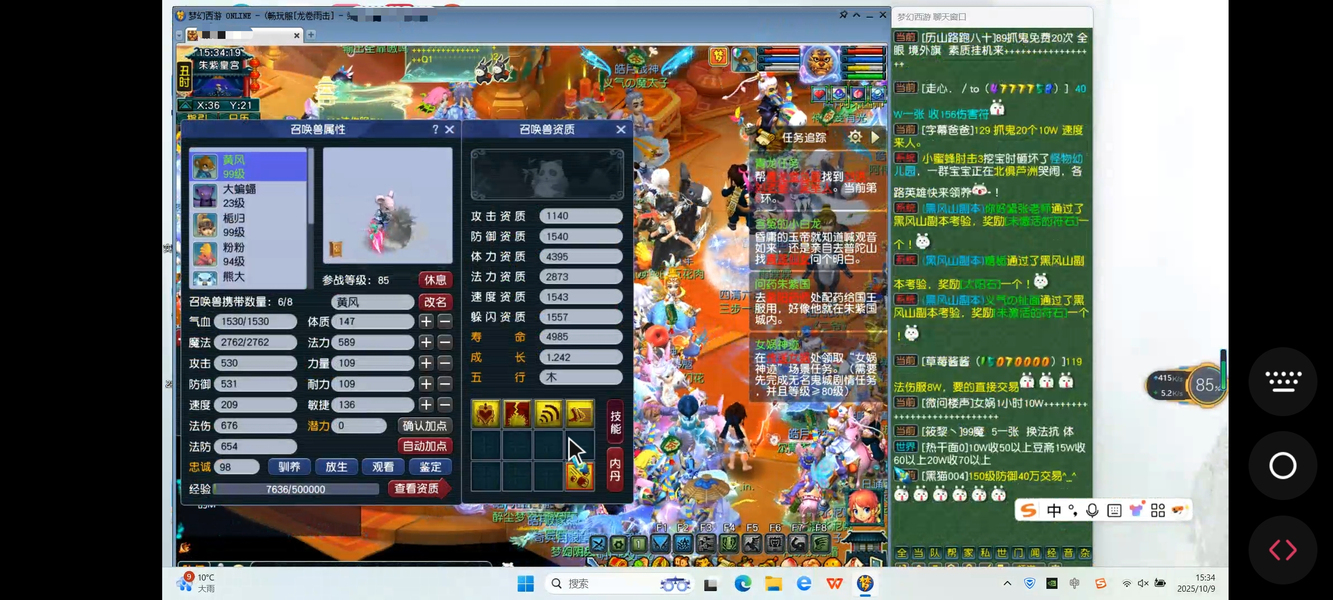Screen dimensions: 1333x600
Task: Open Microsoft Edge from the taskbar
Action: click(x=743, y=584)
